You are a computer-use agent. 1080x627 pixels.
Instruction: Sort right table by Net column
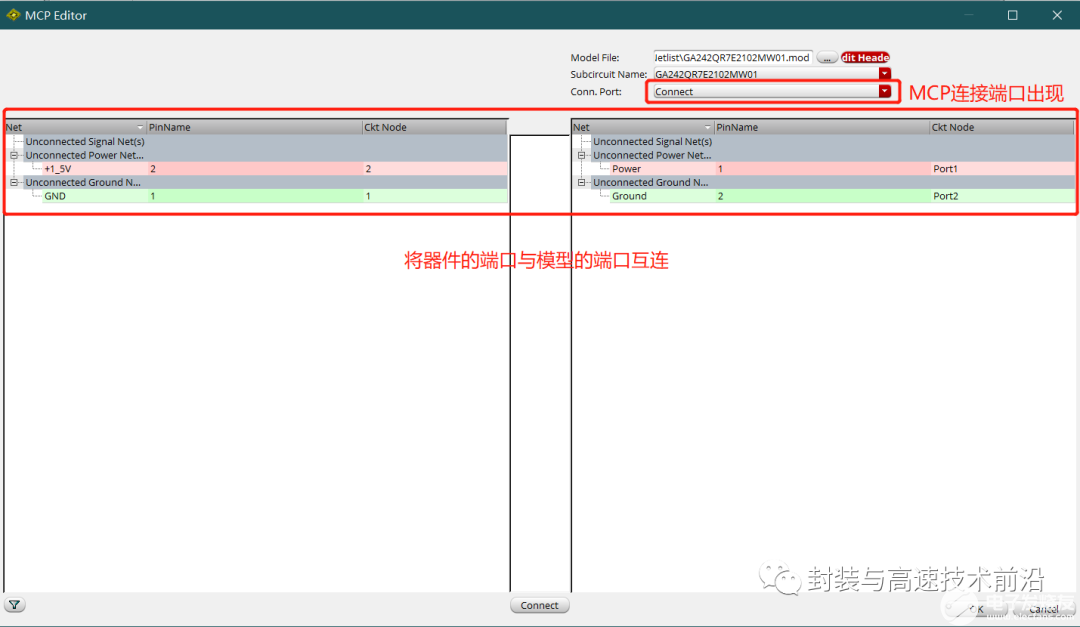(643, 127)
